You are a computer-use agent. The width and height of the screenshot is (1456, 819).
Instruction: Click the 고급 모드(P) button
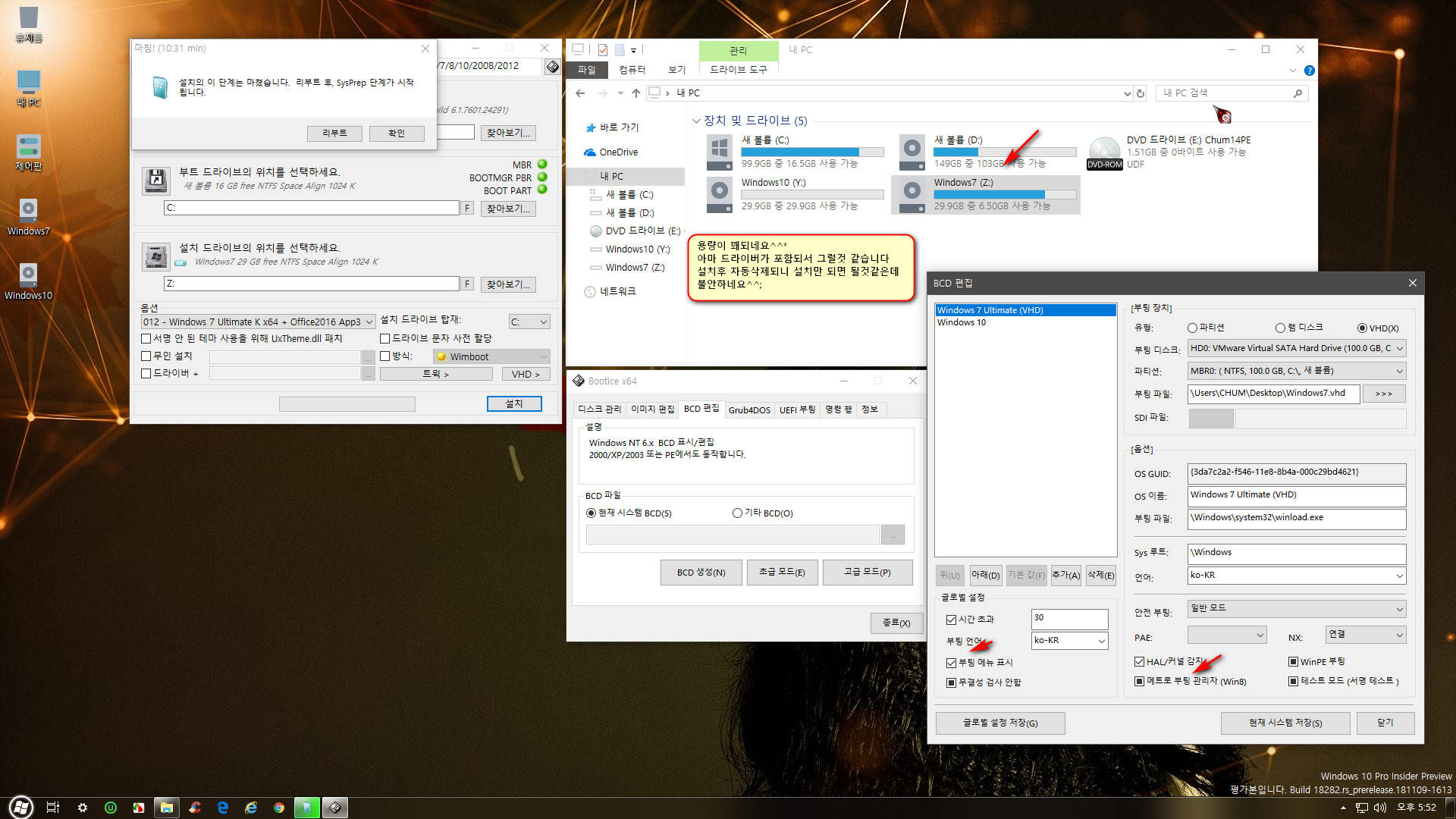click(x=868, y=573)
